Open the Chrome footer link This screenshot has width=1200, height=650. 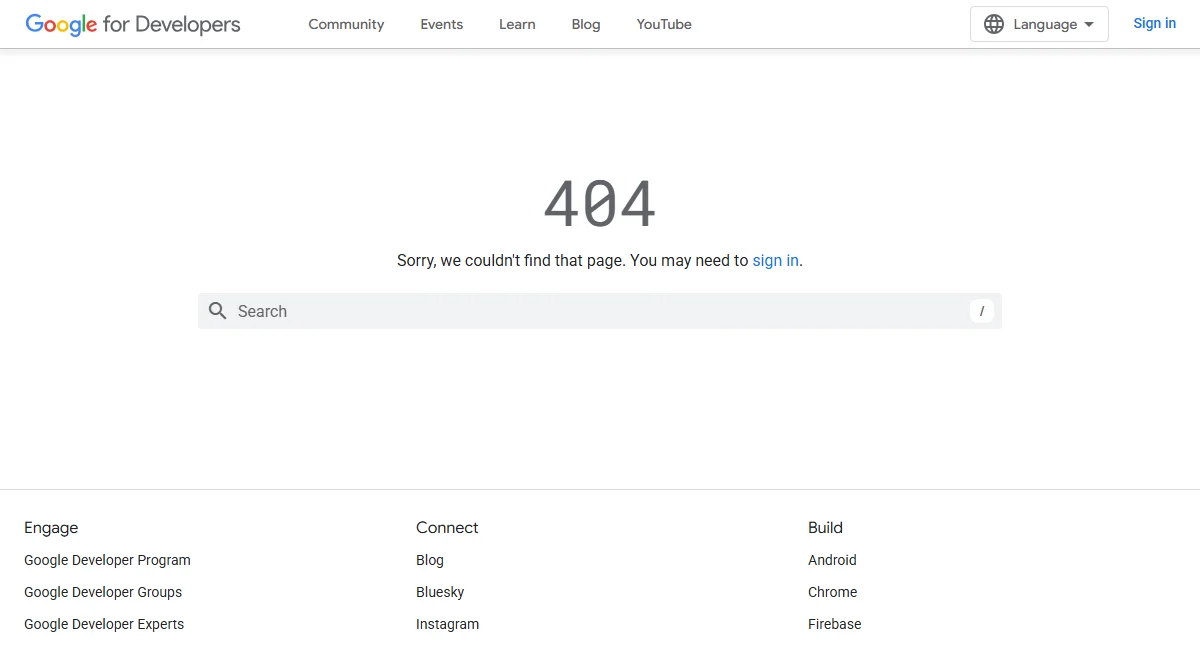(832, 592)
